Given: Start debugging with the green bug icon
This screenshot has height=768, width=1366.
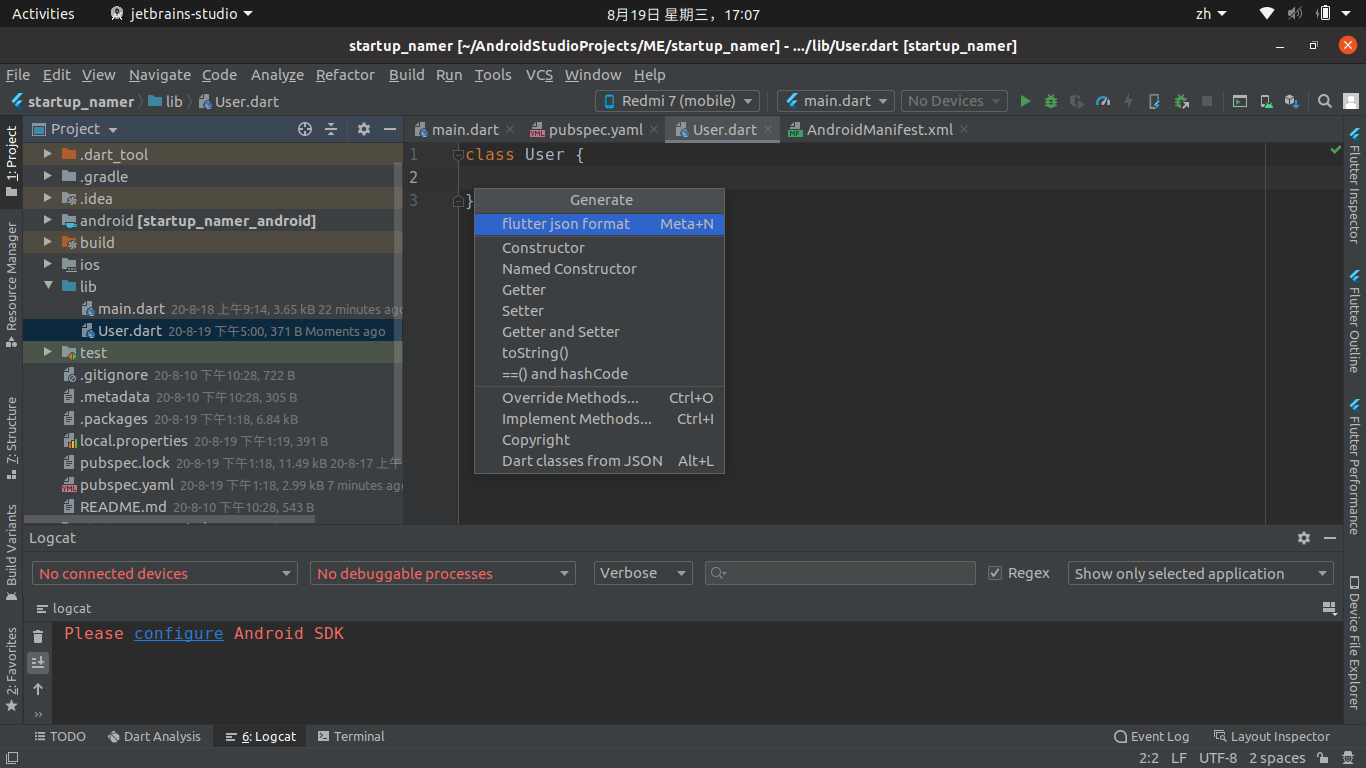Looking at the screenshot, I should click(x=1051, y=101).
